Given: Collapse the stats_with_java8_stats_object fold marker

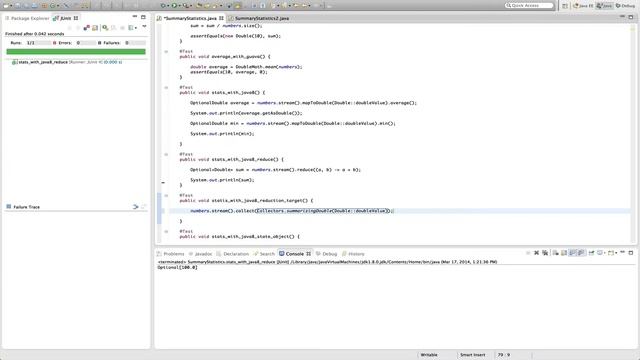Looking at the screenshot, I should [x=166, y=231].
